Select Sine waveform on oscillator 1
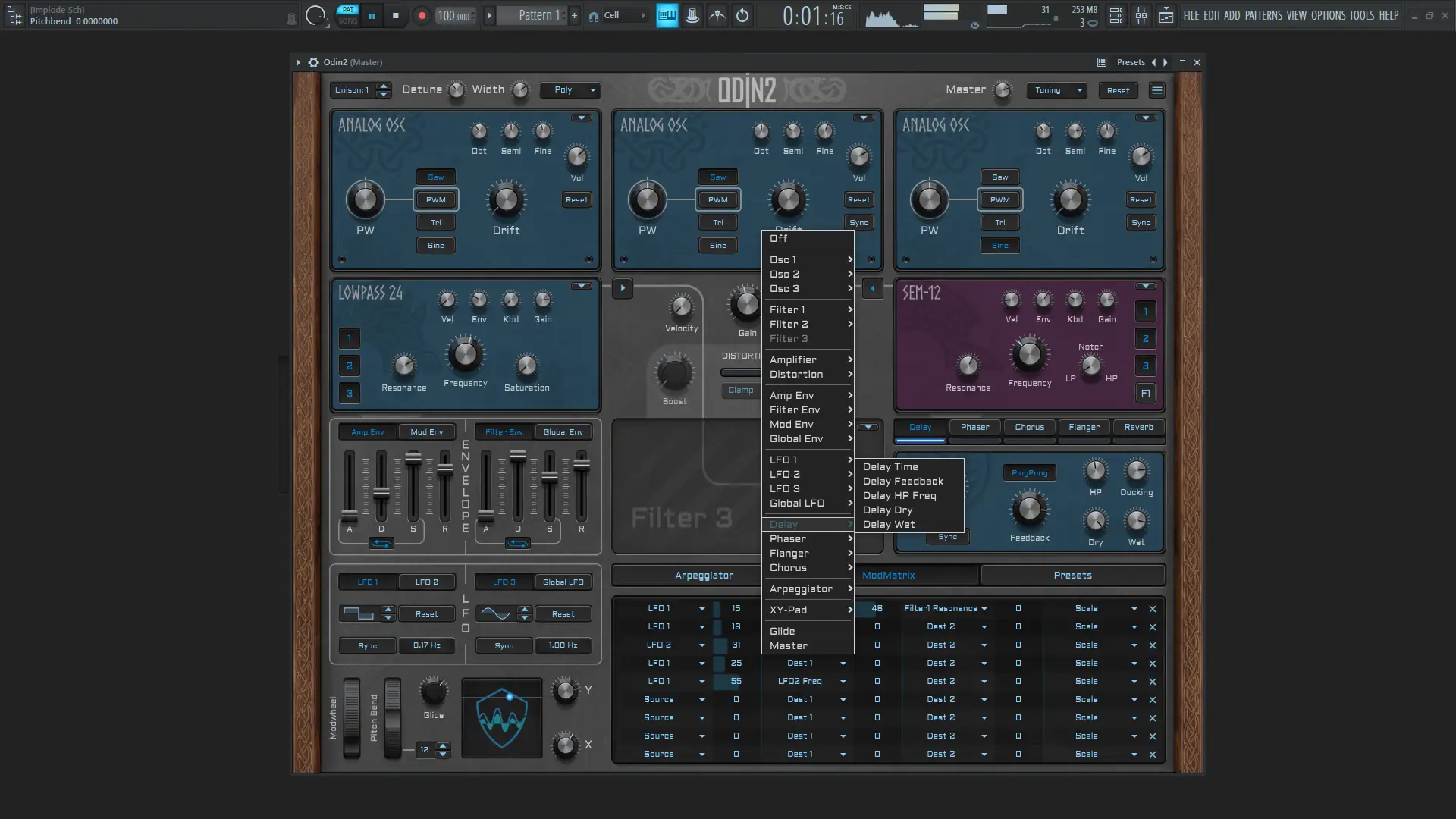Image resolution: width=1456 pixels, height=819 pixels. [435, 246]
